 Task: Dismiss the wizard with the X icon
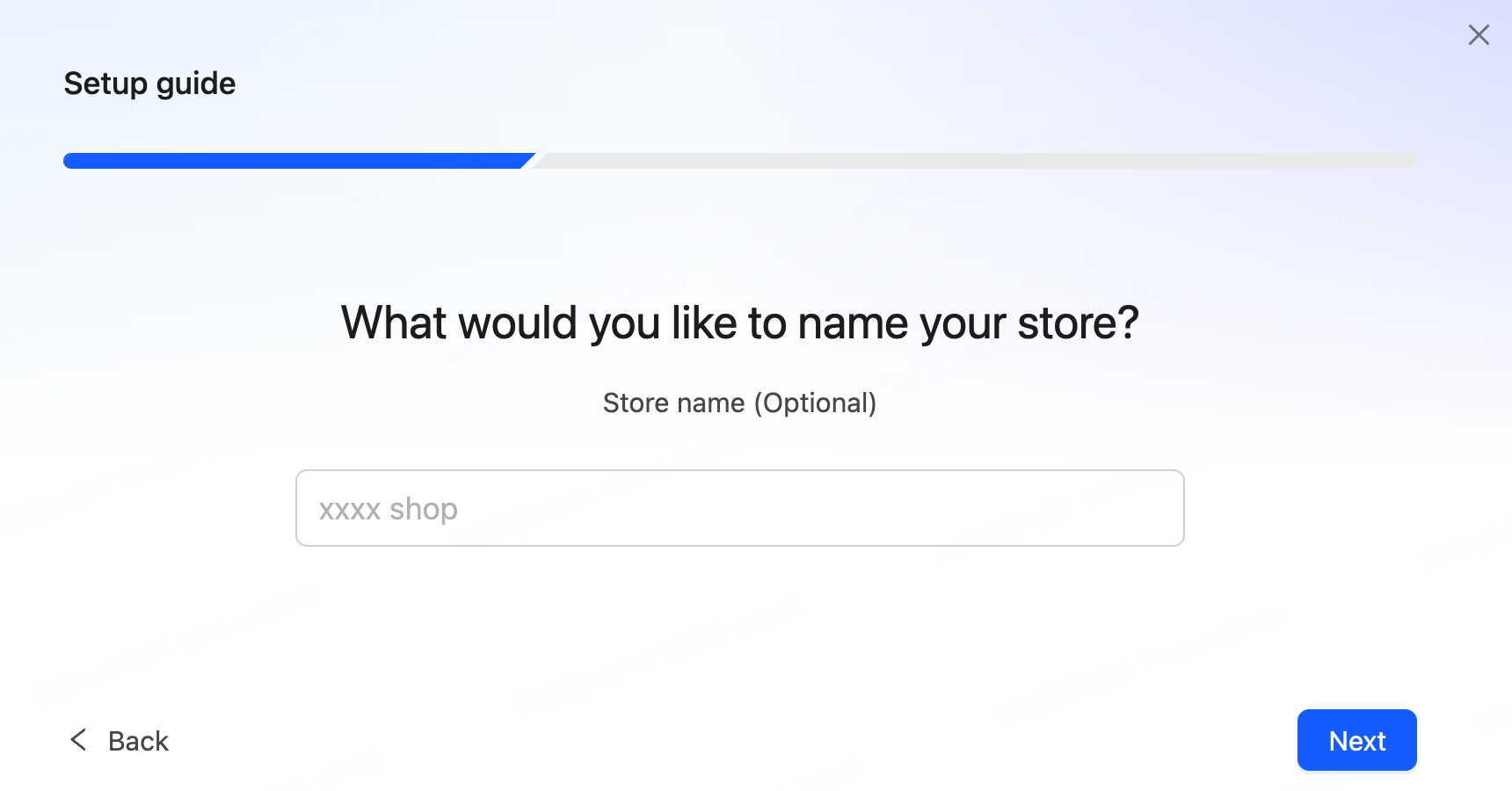(1479, 35)
